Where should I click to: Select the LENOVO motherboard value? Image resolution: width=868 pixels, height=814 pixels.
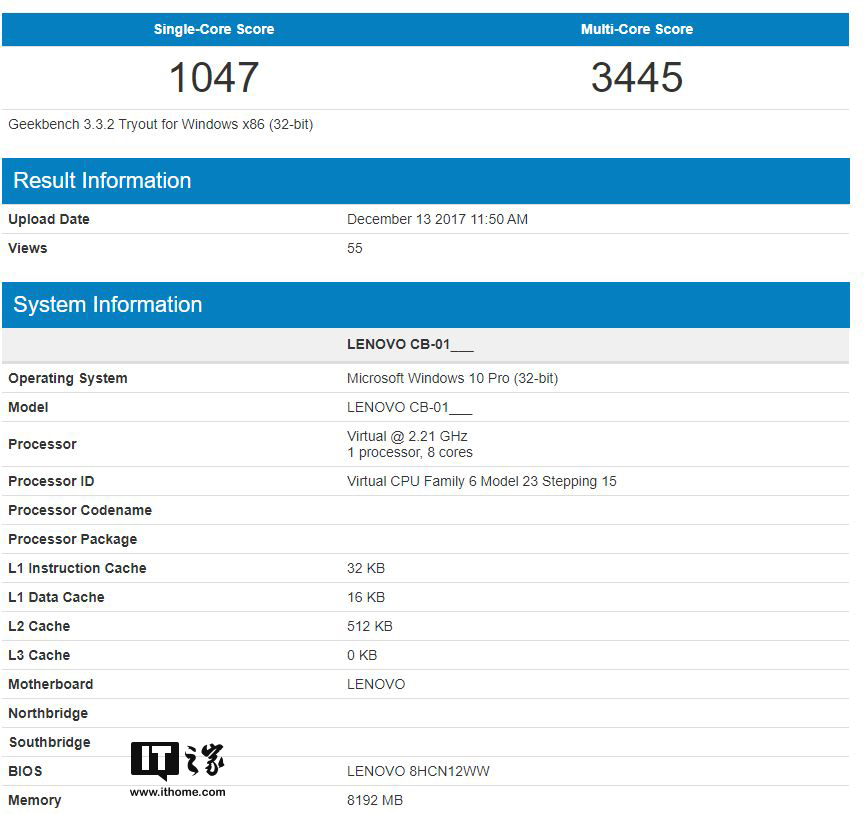[x=376, y=684]
